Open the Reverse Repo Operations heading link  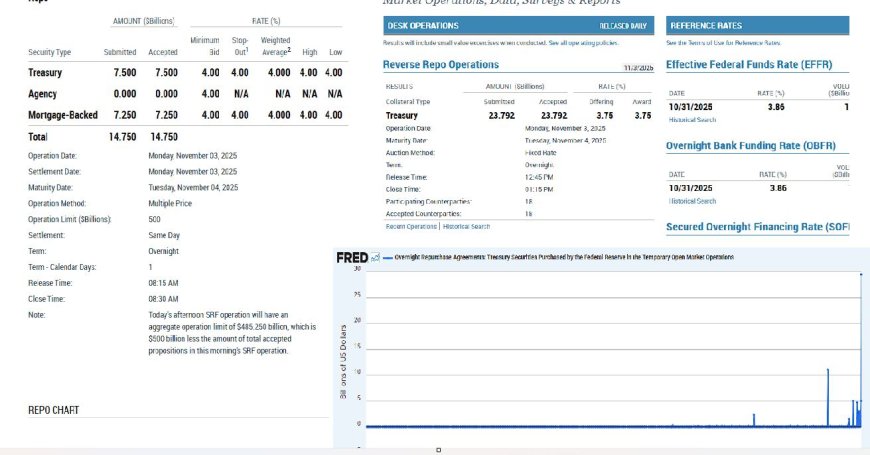click(x=441, y=64)
